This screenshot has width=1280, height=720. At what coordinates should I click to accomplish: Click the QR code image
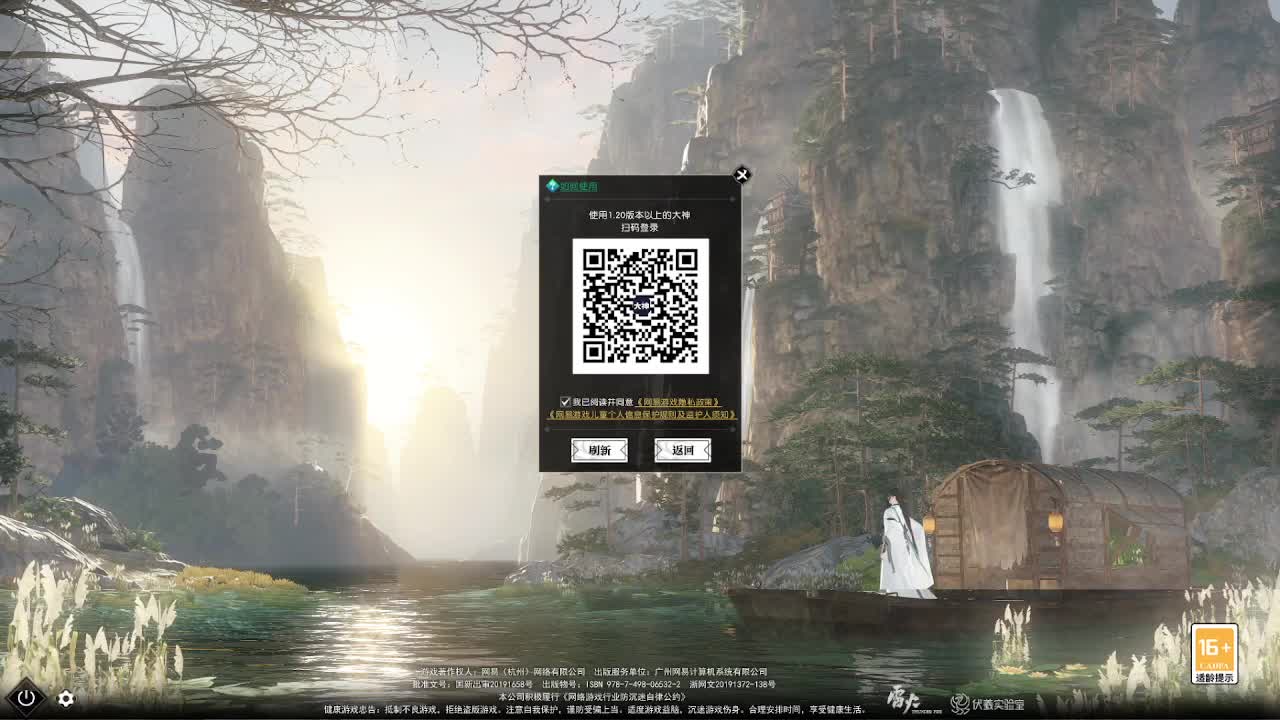pos(640,306)
